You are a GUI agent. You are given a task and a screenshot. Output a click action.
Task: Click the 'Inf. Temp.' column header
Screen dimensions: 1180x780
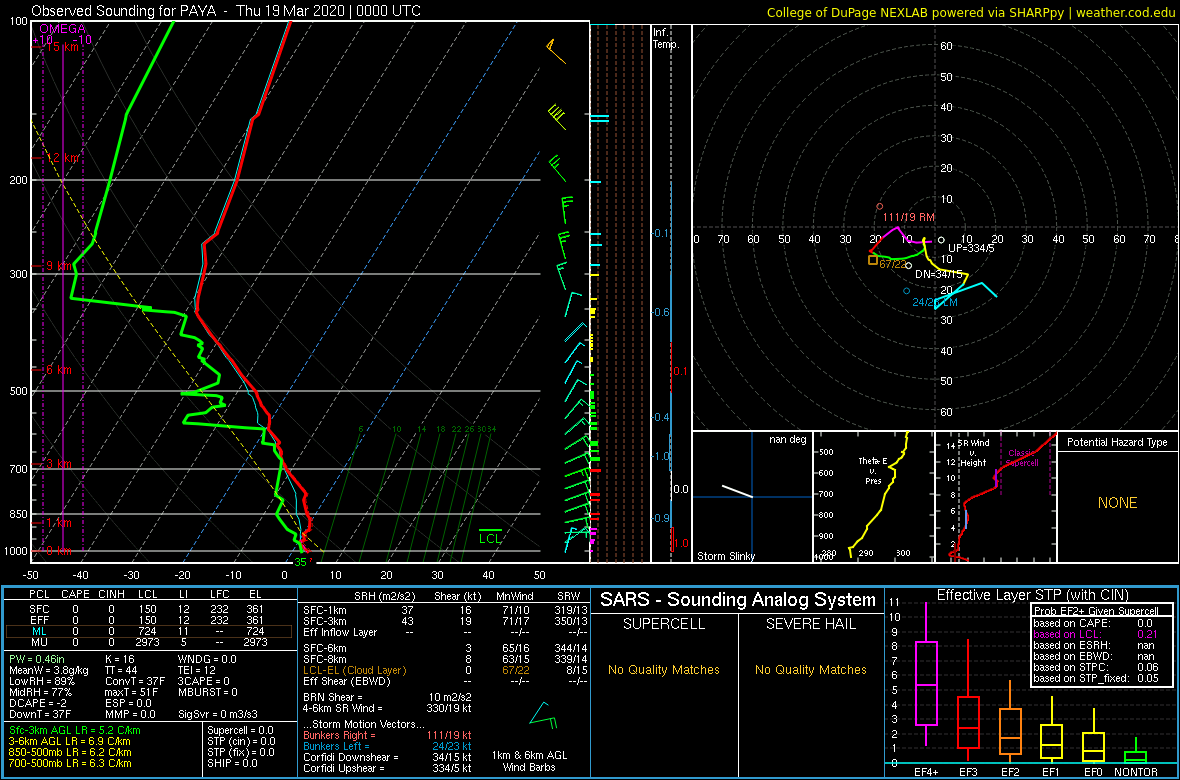[666, 39]
